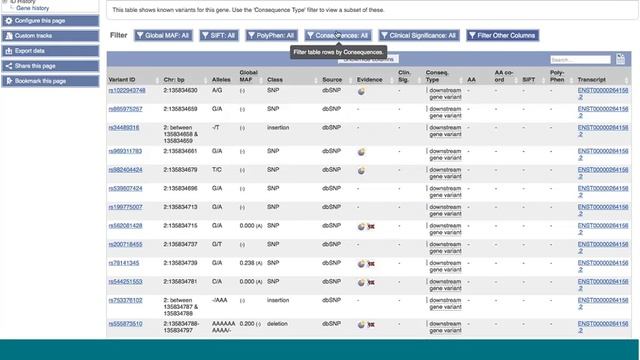Screen dimensions: 640x360
Task: Open the Consequences: All filter
Action: coord(338,36)
